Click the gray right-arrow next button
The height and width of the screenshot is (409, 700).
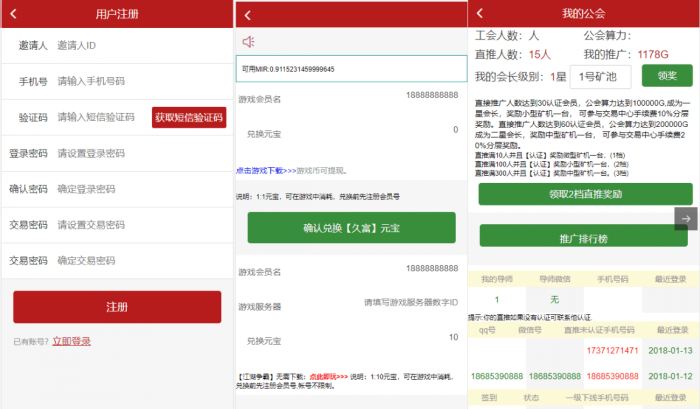[686, 218]
